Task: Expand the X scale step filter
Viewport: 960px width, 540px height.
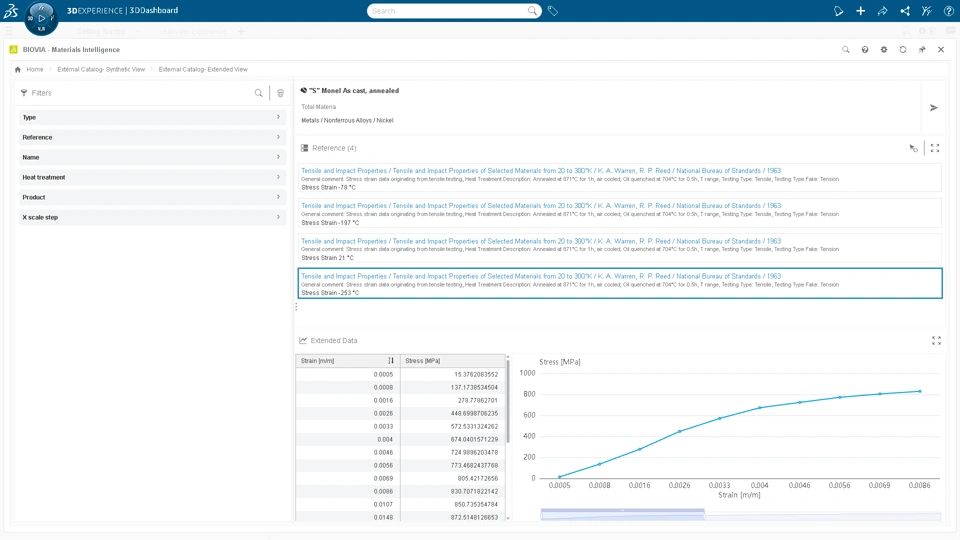Action: click(152, 217)
